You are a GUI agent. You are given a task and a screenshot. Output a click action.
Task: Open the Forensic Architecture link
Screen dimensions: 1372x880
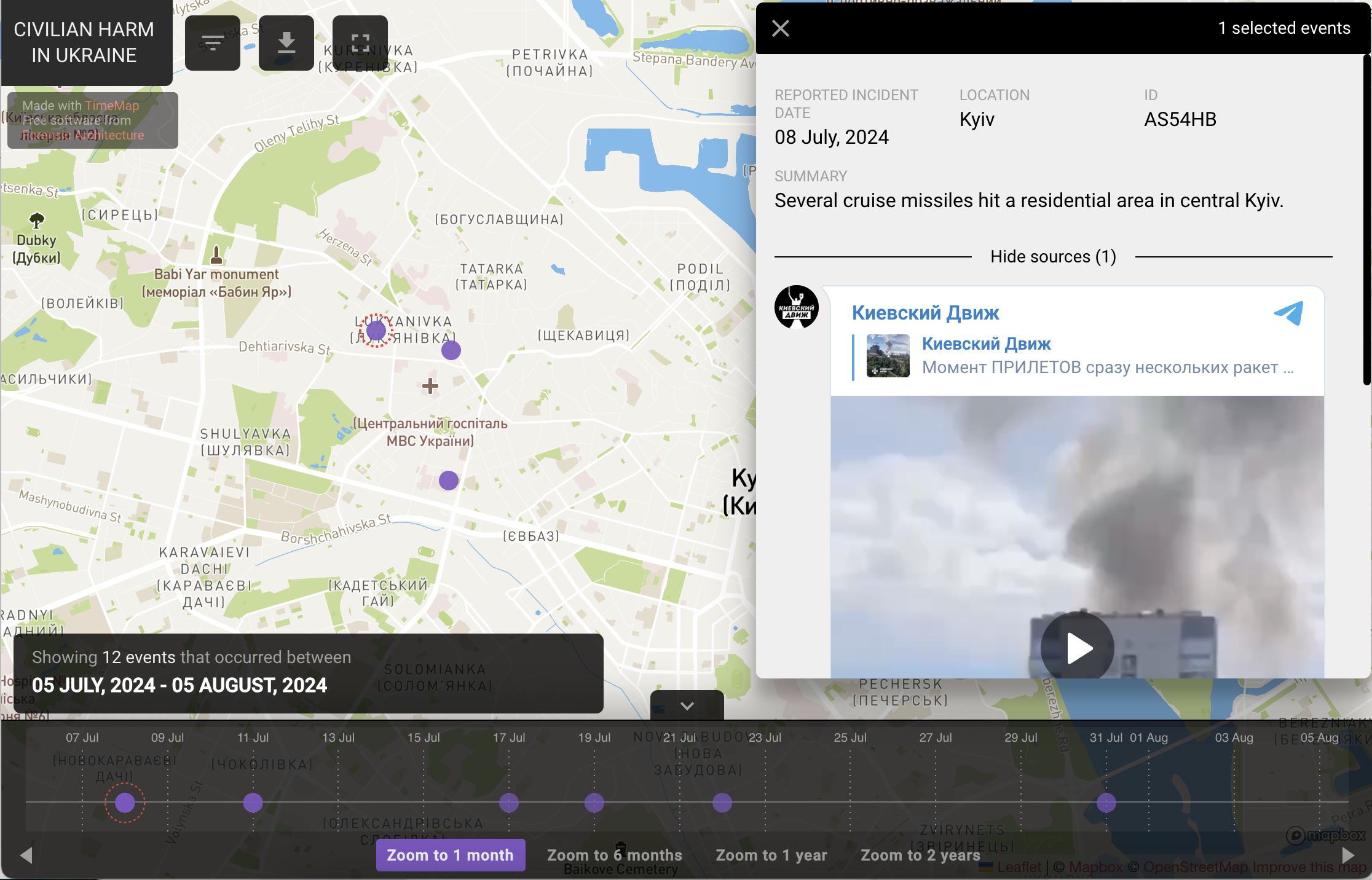pyautogui.click(x=83, y=135)
